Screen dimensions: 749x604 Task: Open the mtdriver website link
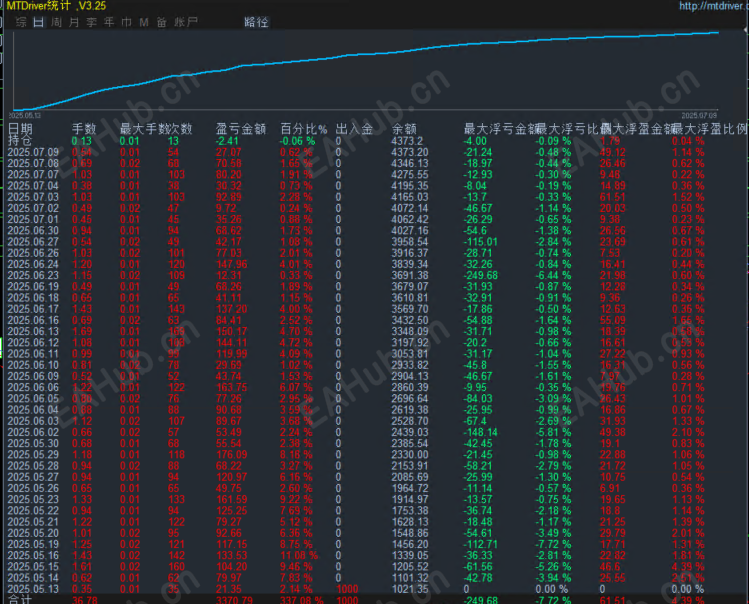point(714,6)
